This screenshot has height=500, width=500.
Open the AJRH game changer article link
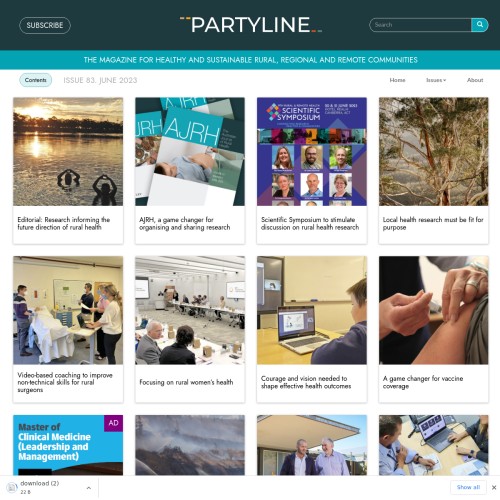pyautogui.click(x=185, y=224)
